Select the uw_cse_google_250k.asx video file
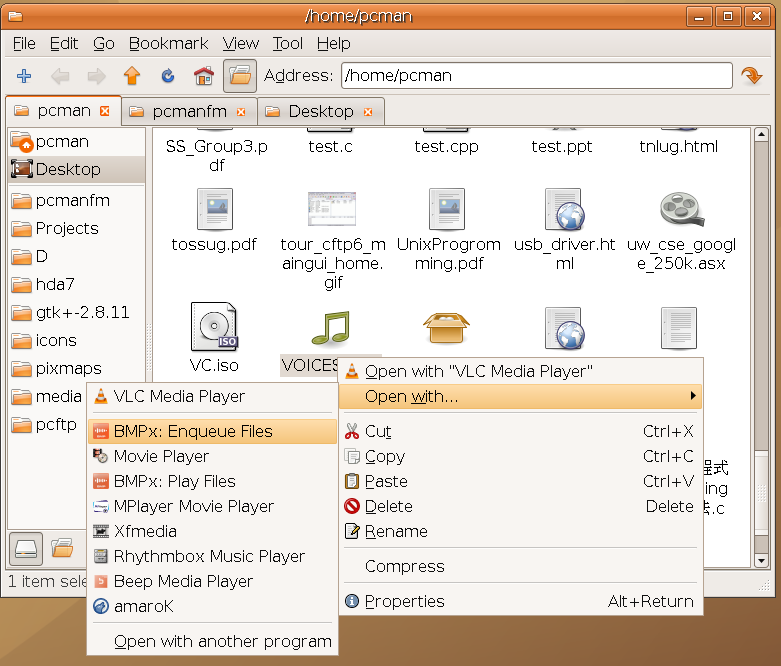This screenshot has height=666, width=781. coord(681,213)
